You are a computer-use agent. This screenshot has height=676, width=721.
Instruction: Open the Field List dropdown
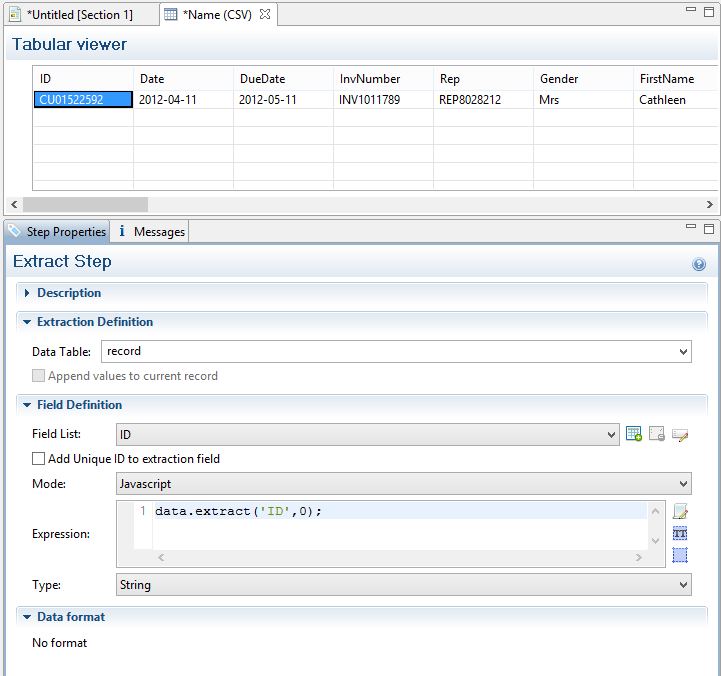pyautogui.click(x=611, y=434)
